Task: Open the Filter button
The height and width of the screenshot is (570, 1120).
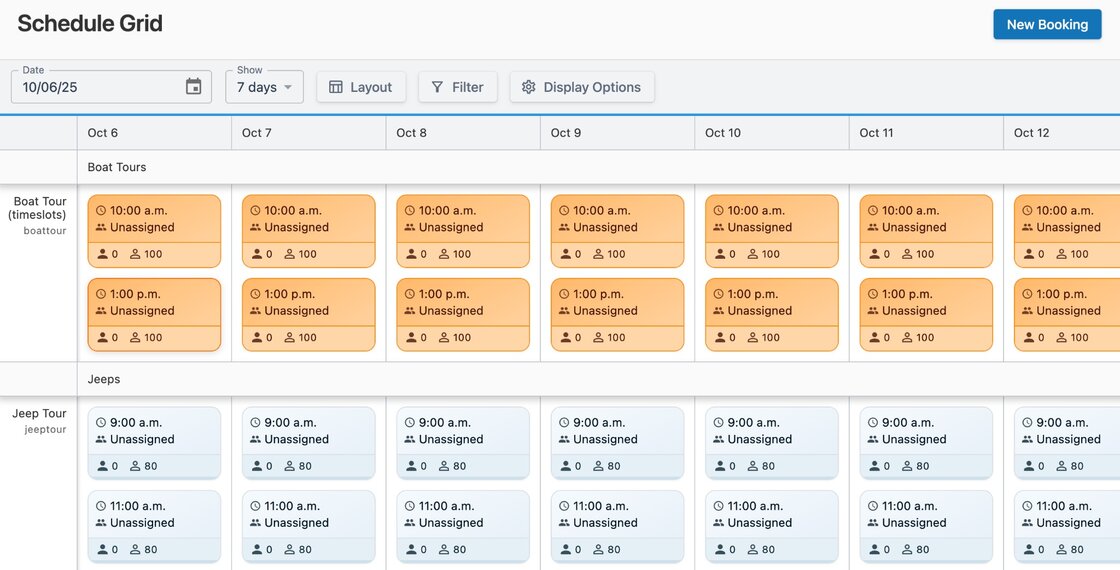Action: 457,87
